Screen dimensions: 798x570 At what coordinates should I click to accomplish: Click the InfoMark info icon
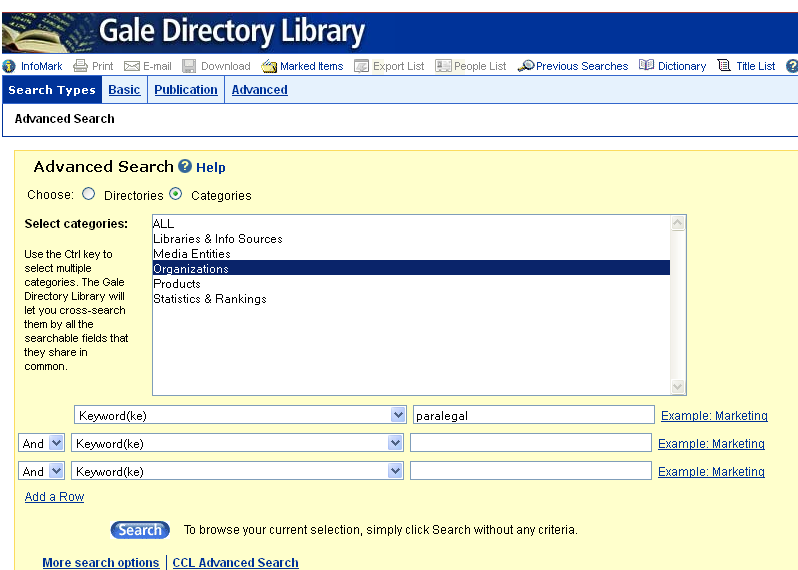point(9,66)
